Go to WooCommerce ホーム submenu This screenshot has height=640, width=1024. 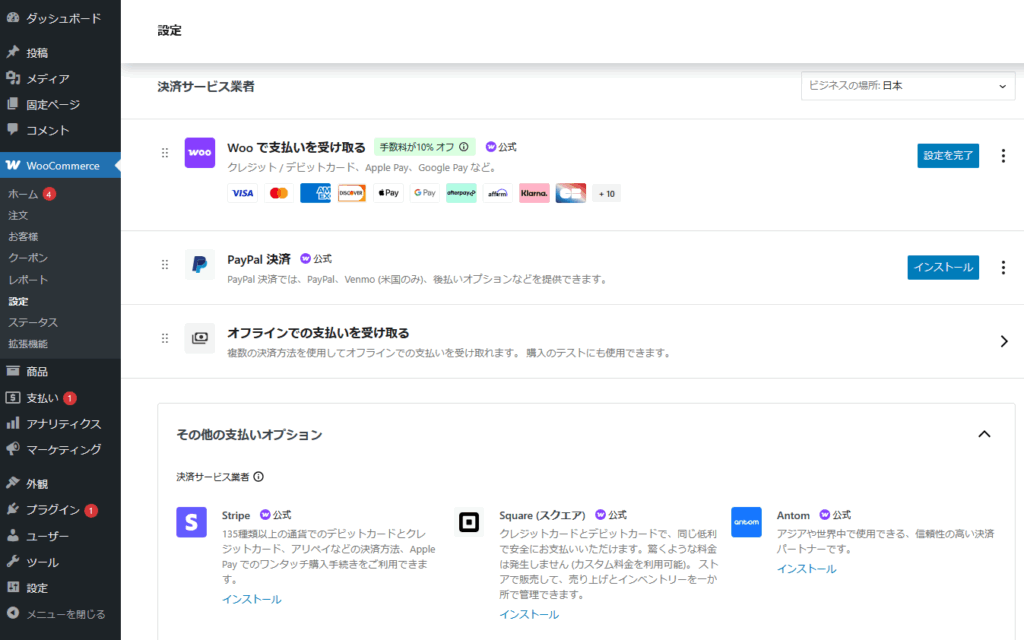click(23, 194)
